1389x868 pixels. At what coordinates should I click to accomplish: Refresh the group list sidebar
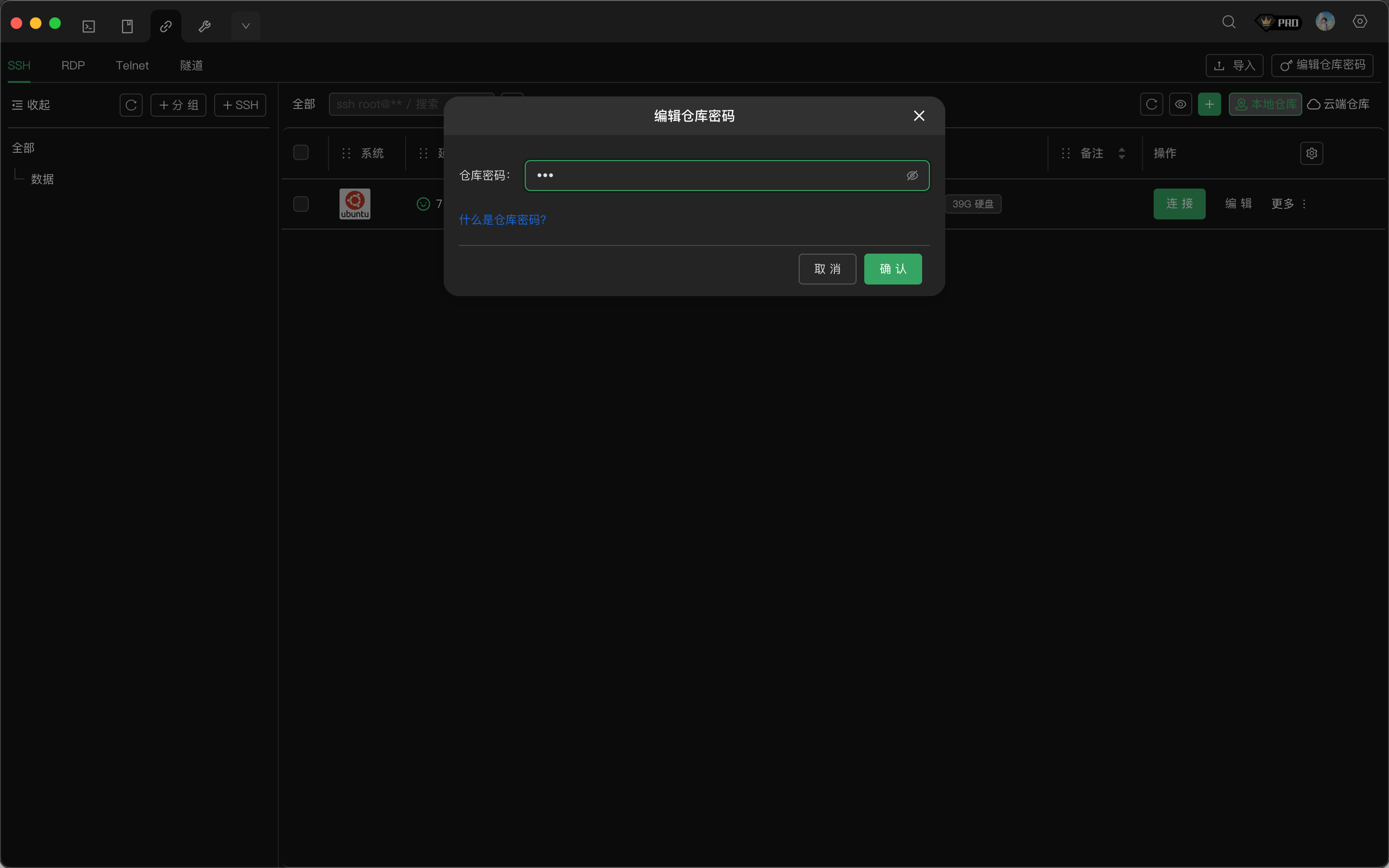[131, 105]
